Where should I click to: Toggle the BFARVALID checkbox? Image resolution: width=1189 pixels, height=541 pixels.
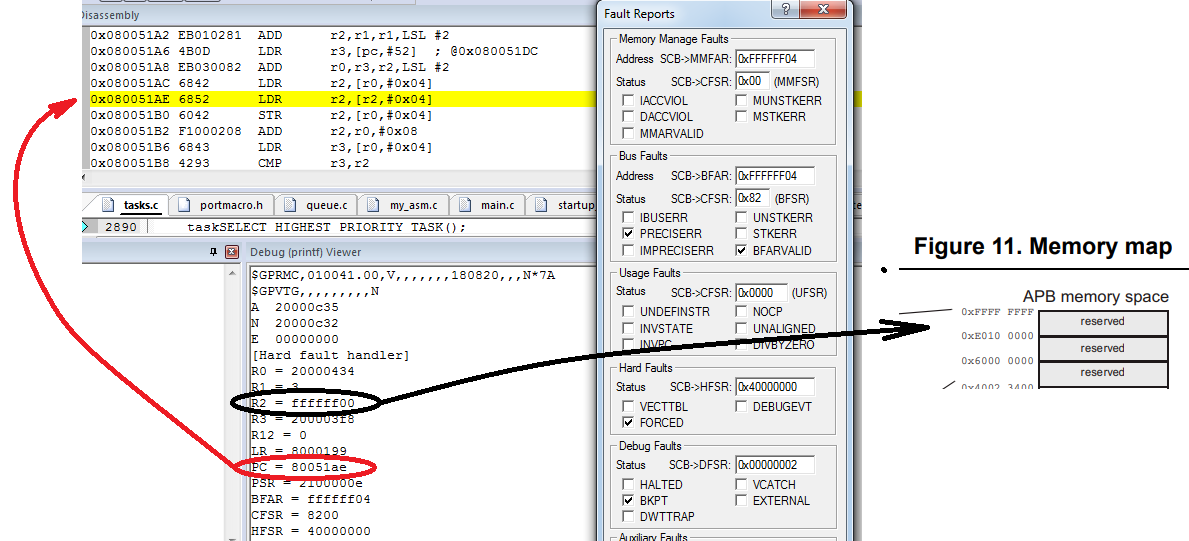coord(741,251)
